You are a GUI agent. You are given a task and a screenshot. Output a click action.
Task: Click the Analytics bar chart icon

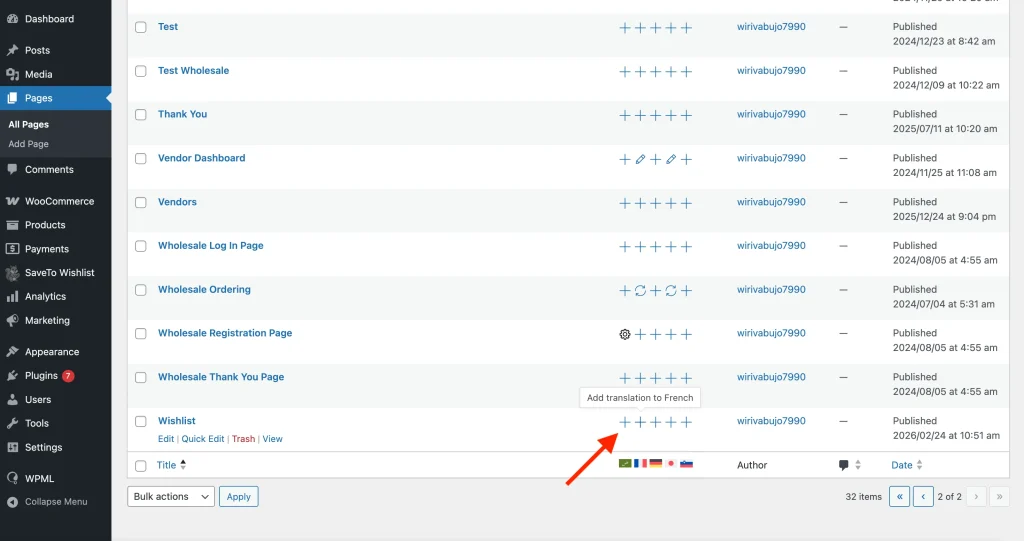pyautogui.click(x=12, y=297)
